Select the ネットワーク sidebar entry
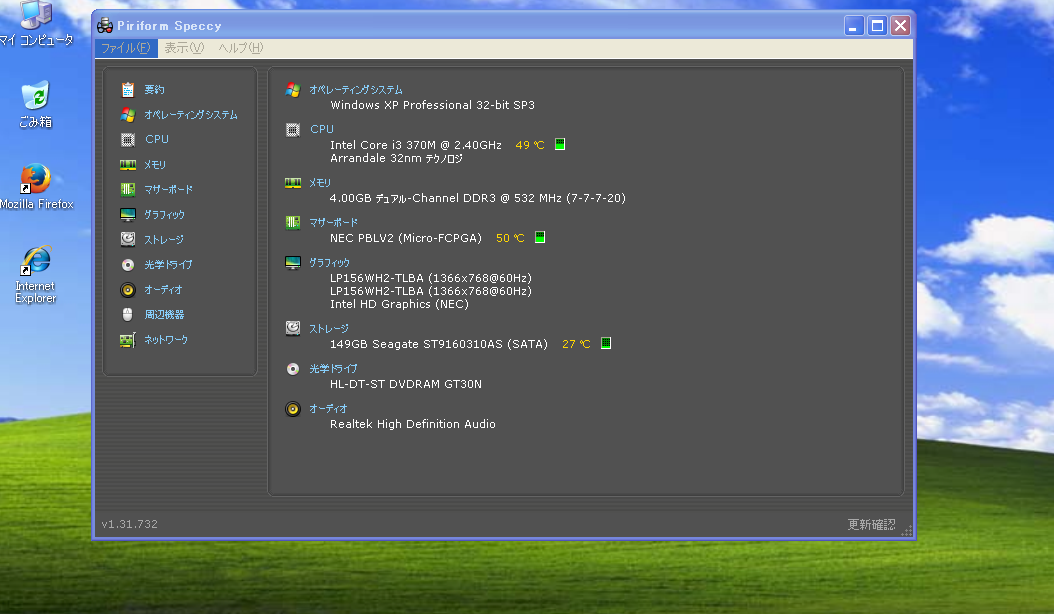The height and width of the screenshot is (614, 1054). coord(166,340)
